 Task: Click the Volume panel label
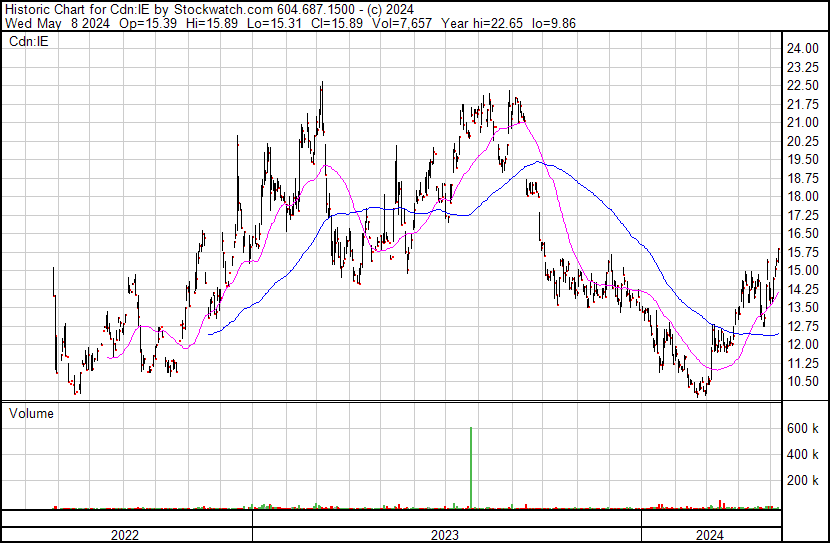coord(31,413)
